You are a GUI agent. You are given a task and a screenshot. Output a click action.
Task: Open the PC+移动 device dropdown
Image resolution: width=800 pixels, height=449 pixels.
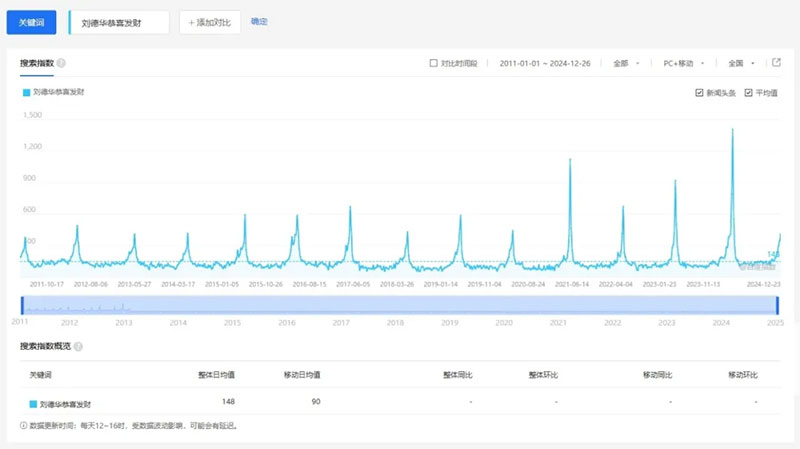tap(684, 63)
